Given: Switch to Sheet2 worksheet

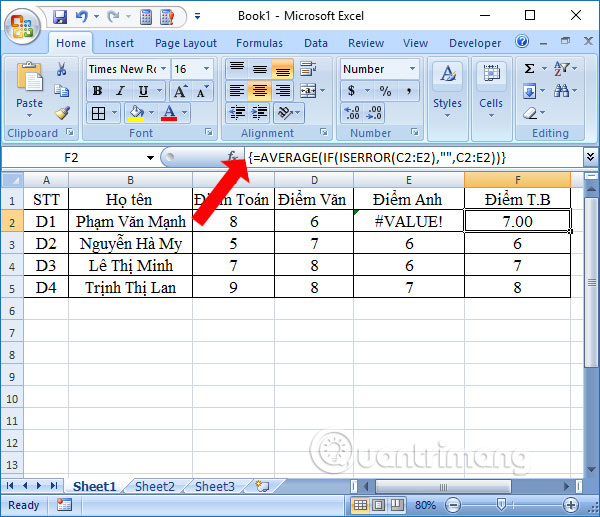Looking at the screenshot, I should pyautogui.click(x=155, y=486).
